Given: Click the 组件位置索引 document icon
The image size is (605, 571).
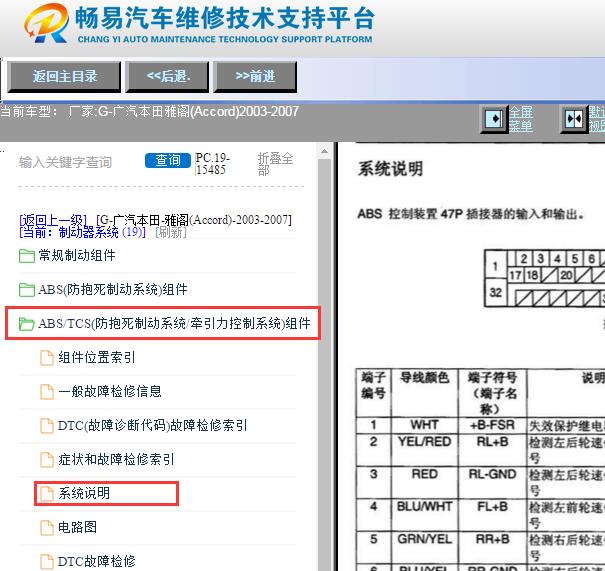Looking at the screenshot, I should [47, 358].
